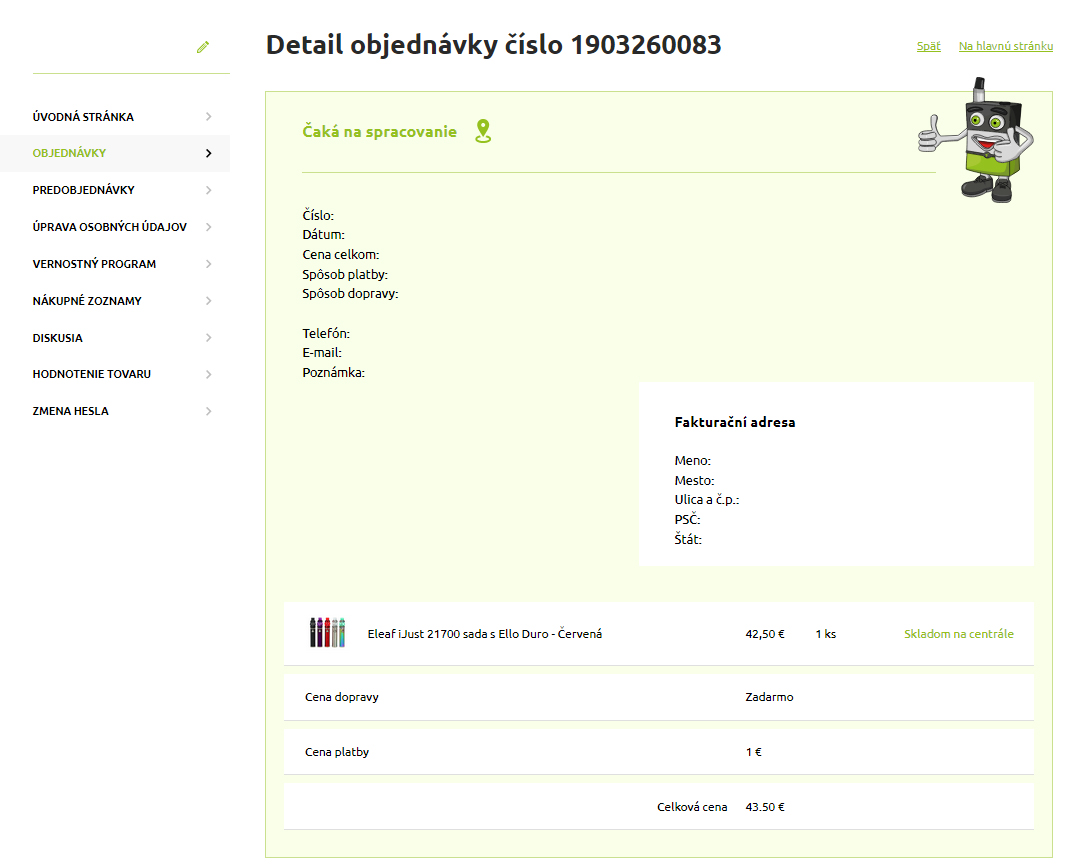Click arrow beside Úprava osobných údajov

pos(208,227)
